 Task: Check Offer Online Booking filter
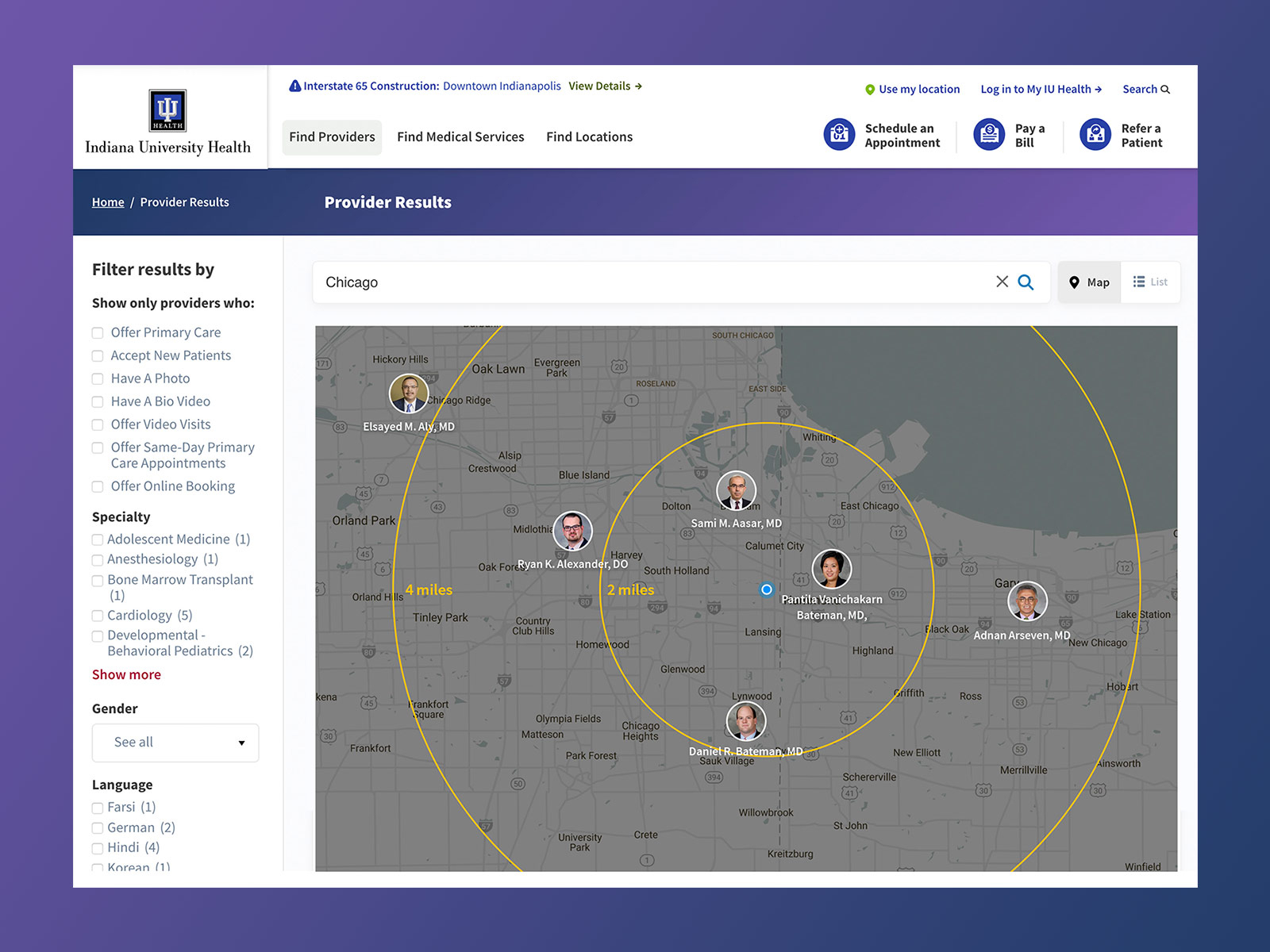point(98,487)
